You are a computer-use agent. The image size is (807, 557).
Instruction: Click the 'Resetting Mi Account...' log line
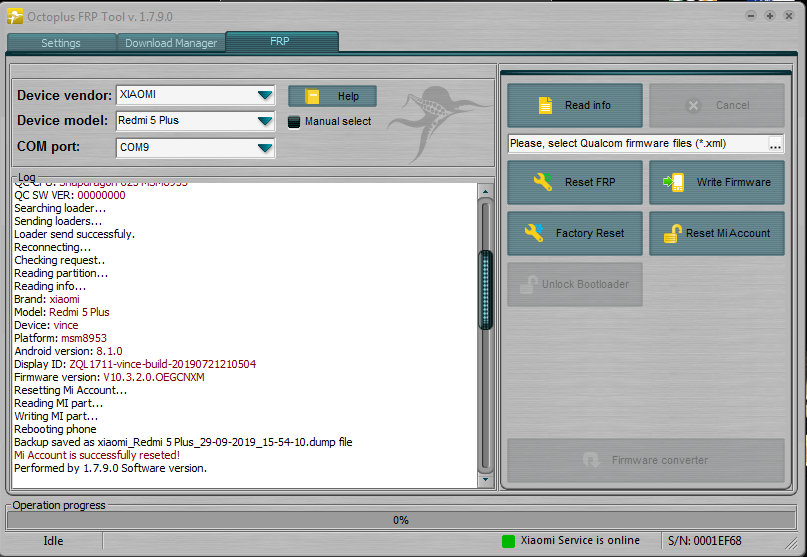(x=71, y=390)
